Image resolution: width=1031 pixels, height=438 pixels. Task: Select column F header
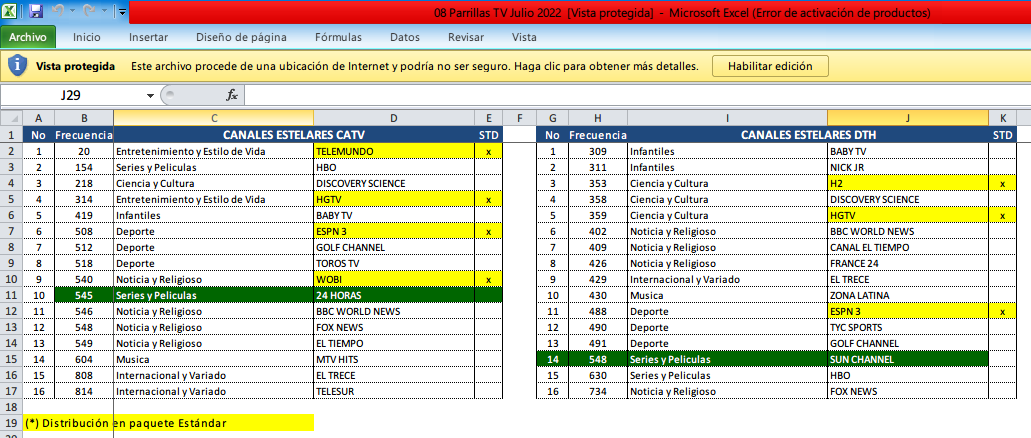point(519,118)
